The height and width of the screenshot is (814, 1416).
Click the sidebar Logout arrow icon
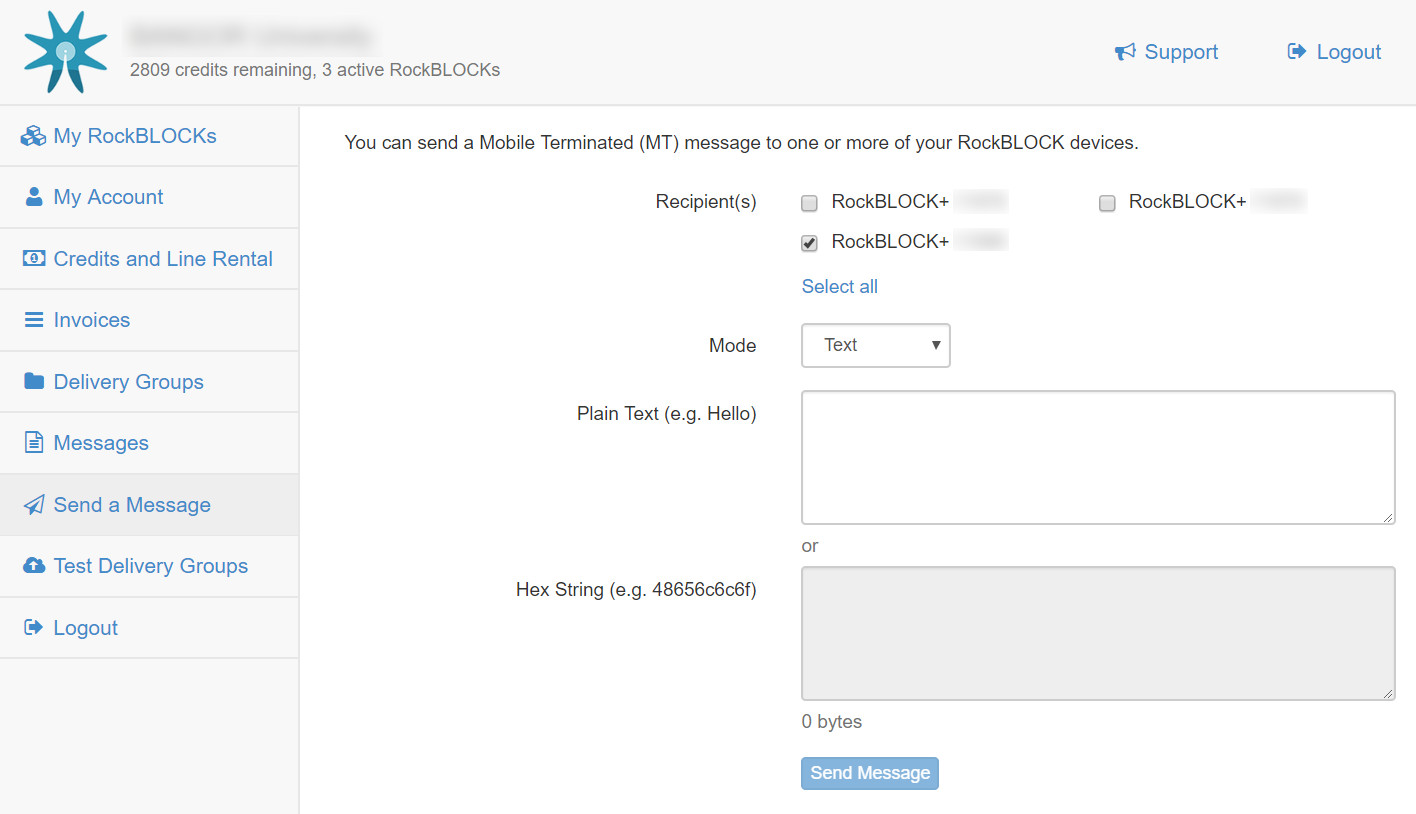click(34, 628)
